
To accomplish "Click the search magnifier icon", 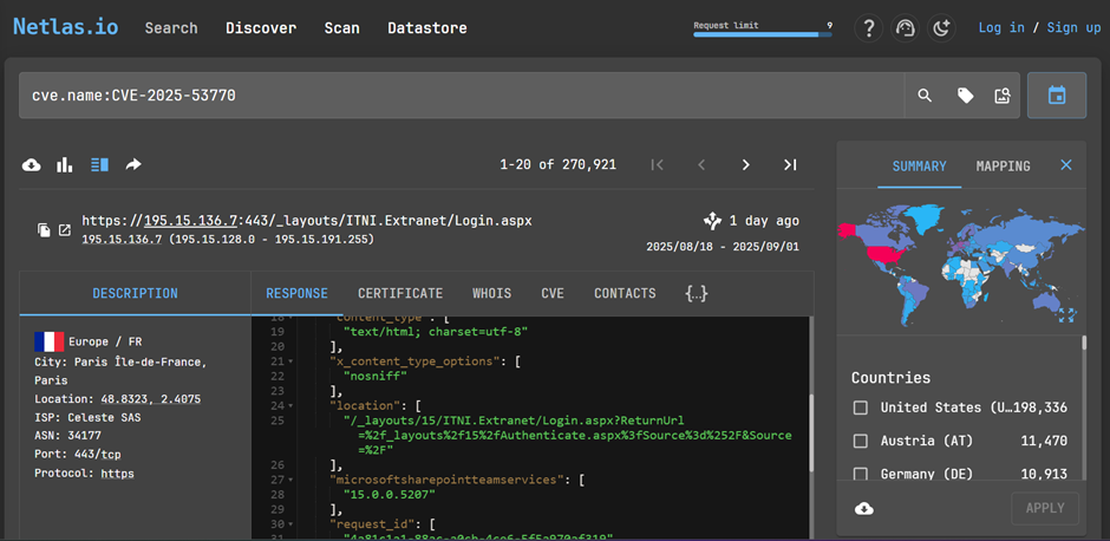I will (x=925, y=96).
